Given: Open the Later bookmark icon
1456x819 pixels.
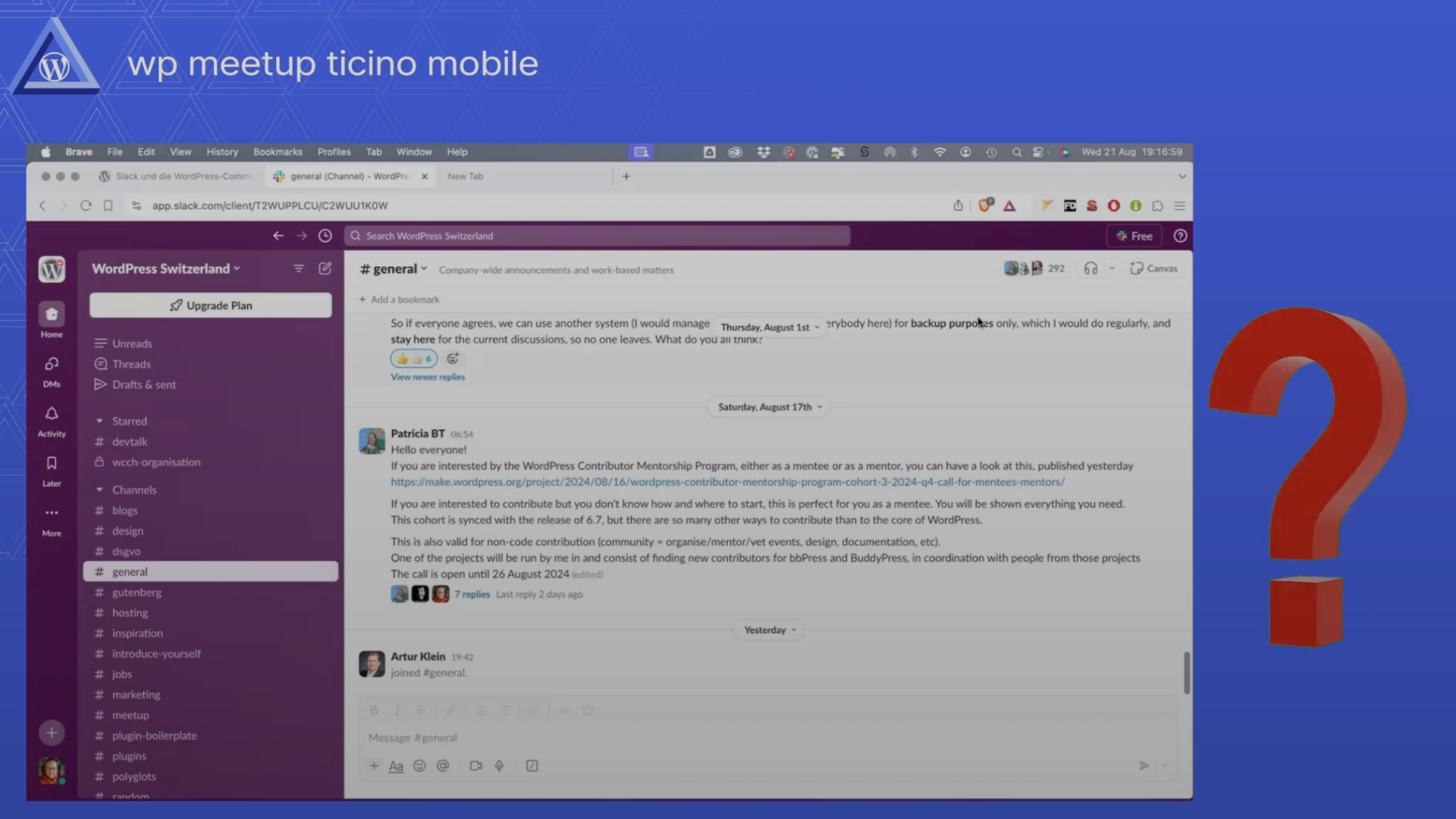Looking at the screenshot, I should [x=52, y=463].
